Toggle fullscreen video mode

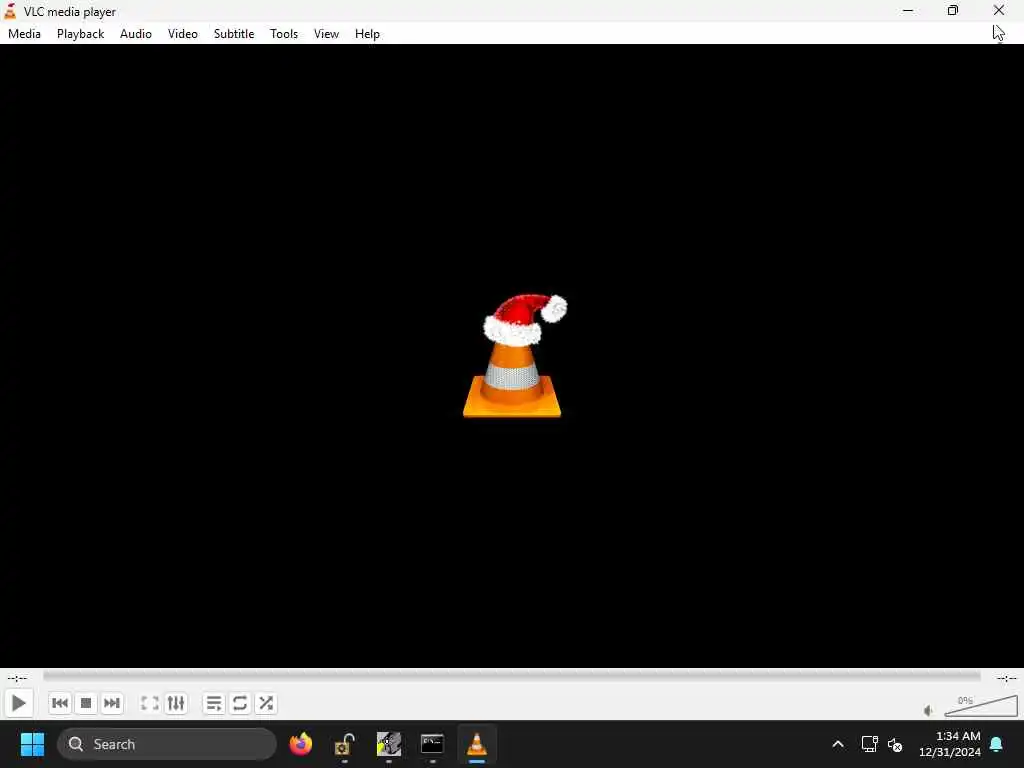(x=150, y=703)
